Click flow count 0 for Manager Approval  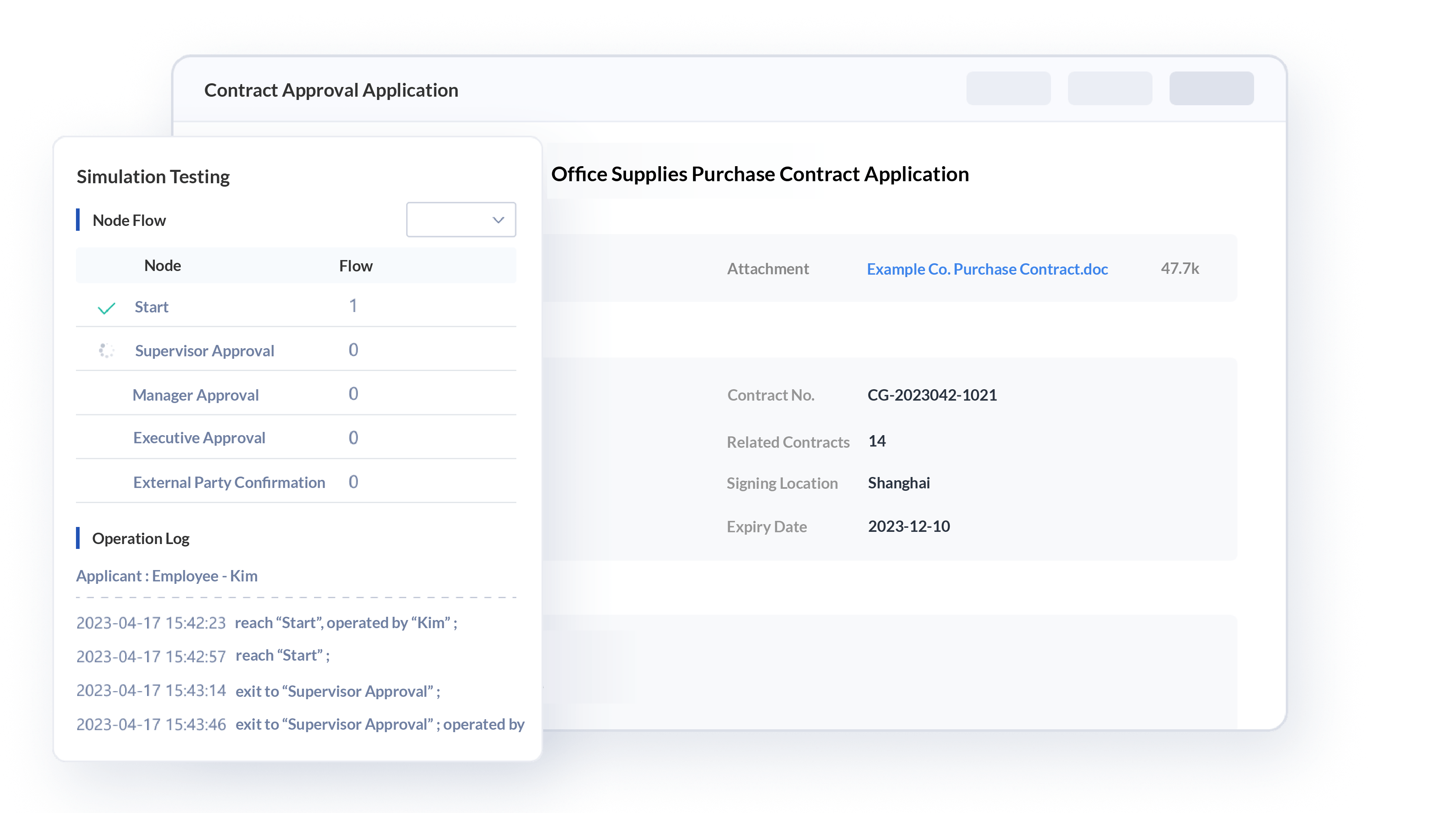[353, 393]
